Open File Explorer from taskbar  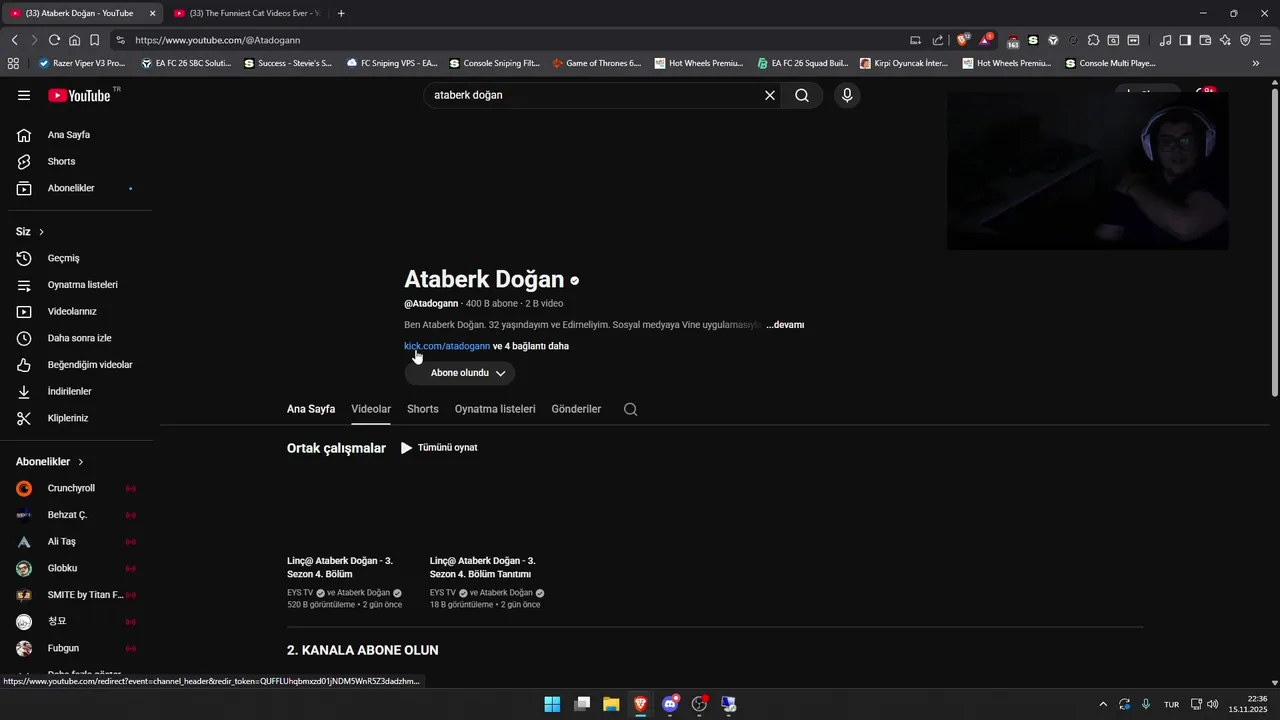611,704
